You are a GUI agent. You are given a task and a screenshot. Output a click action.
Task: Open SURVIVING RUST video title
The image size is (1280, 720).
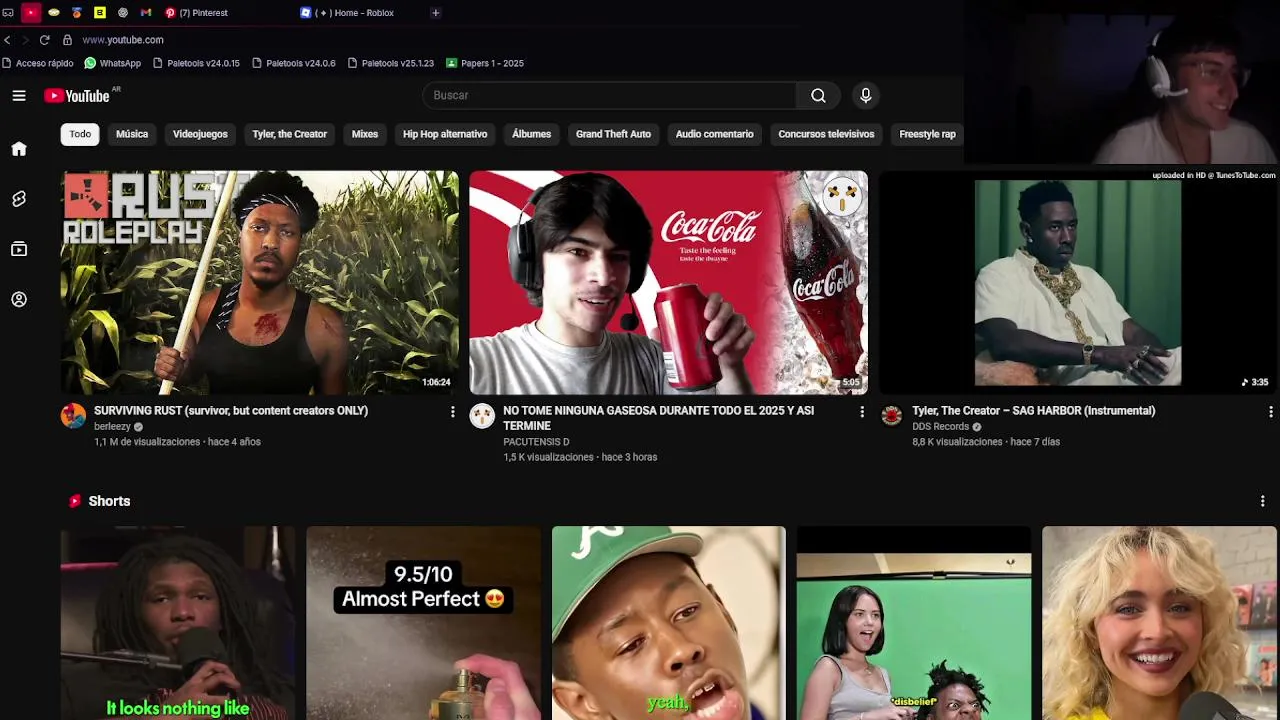(231, 411)
